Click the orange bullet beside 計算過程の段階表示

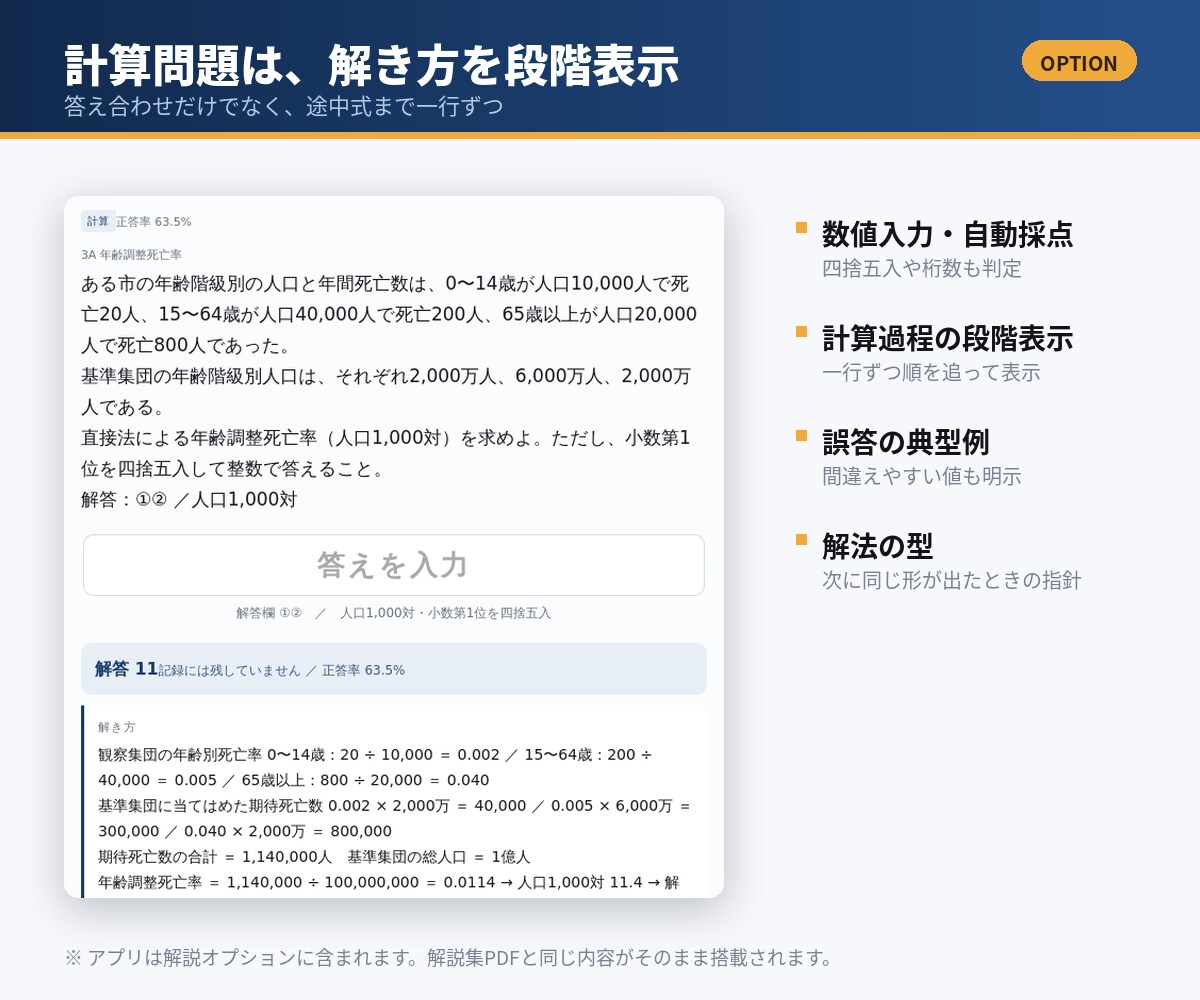click(x=801, y=331)
